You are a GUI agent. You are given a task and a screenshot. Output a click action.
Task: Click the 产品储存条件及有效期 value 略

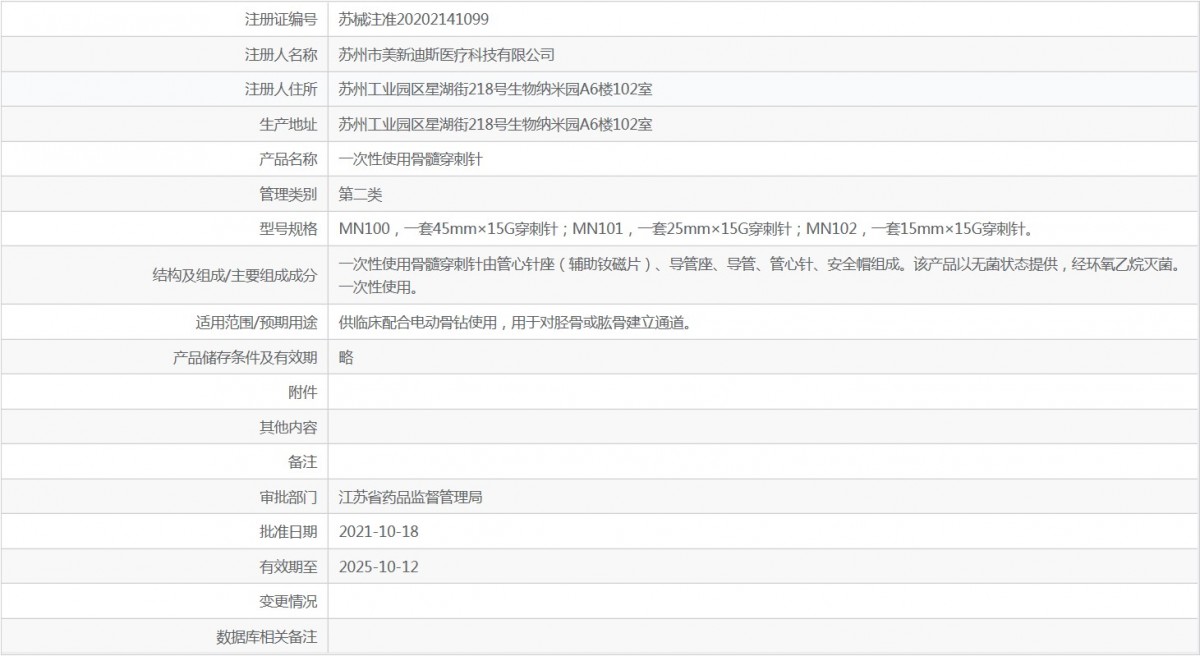click(346, 357)
